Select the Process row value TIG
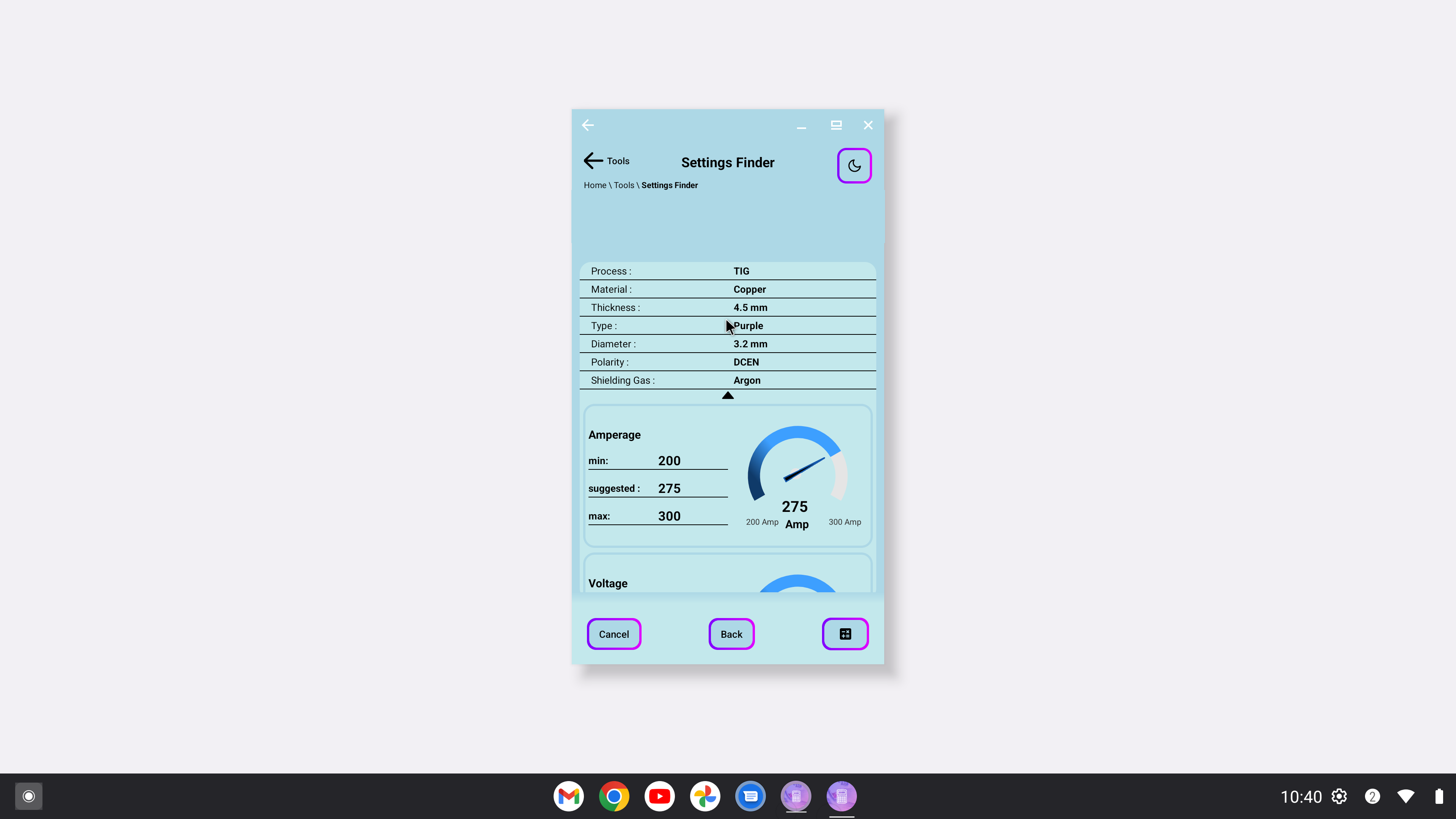The image size is (1456, 819). 741,271
